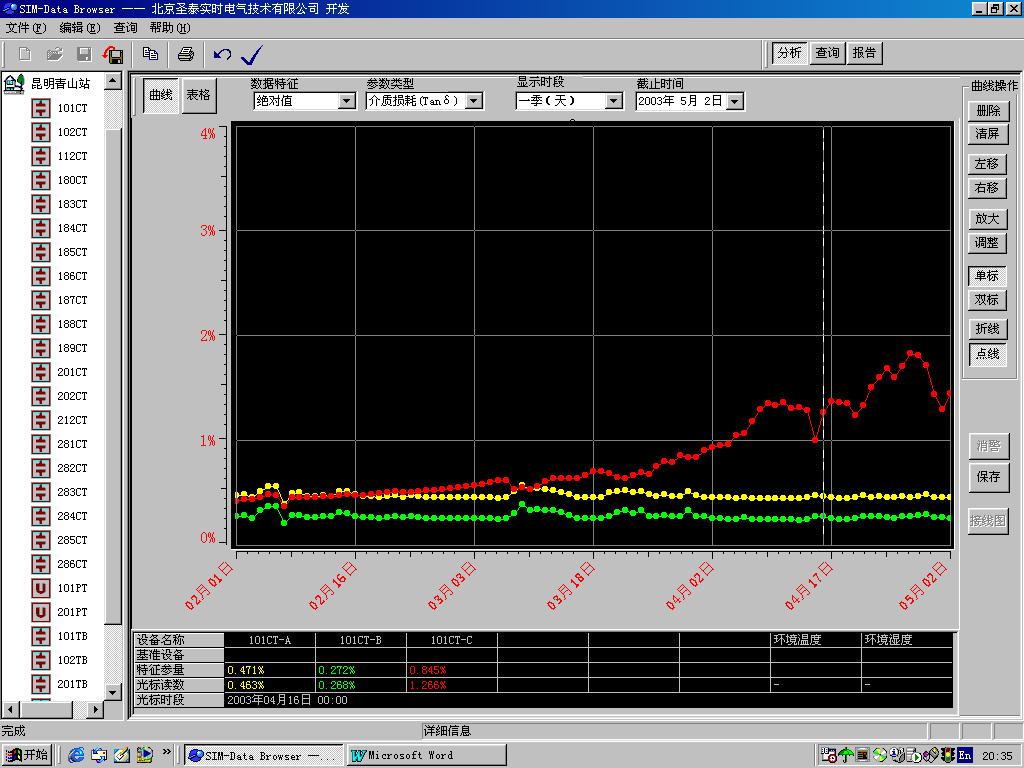Viewport: 1024px width, 768px height.
Task: Select the 112CT device icon
Action: point(41,156)
